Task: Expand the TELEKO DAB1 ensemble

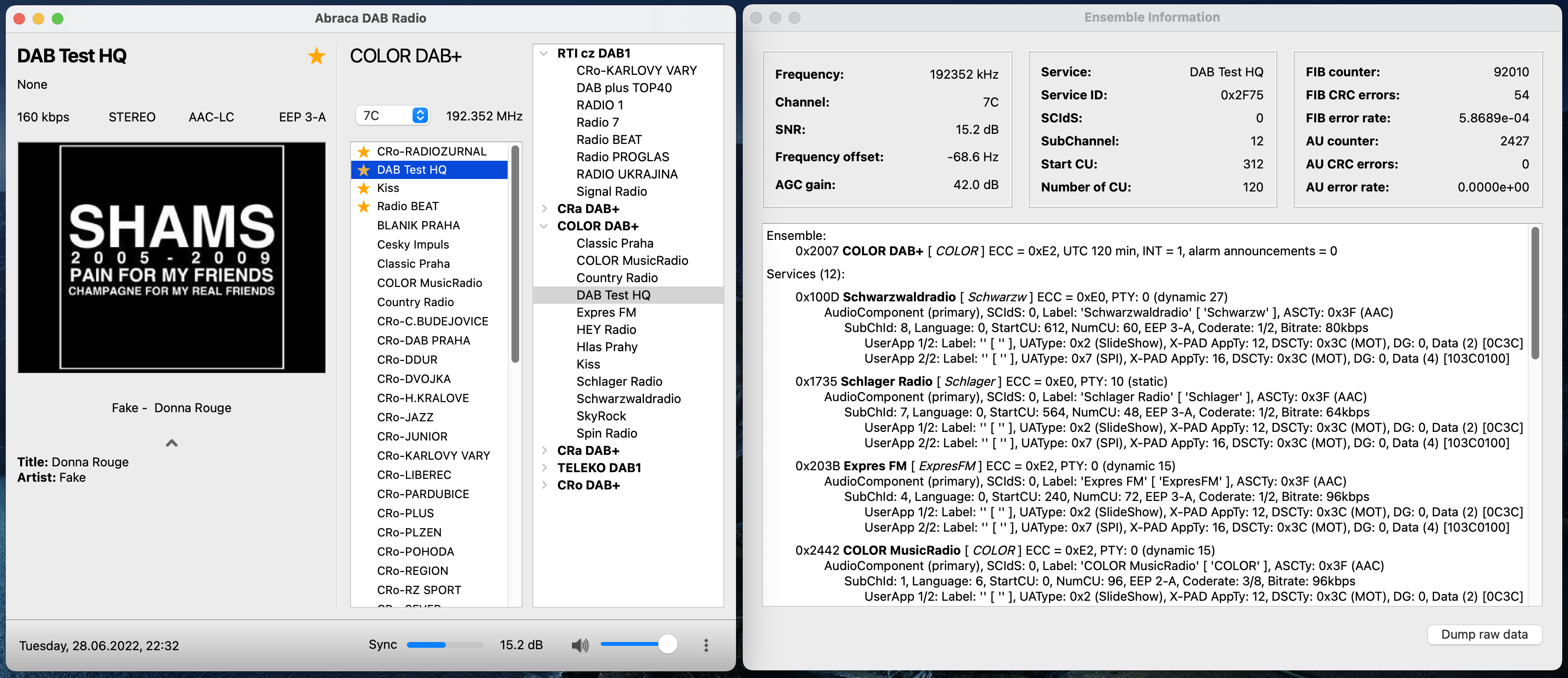Action: tap(544, 467)
